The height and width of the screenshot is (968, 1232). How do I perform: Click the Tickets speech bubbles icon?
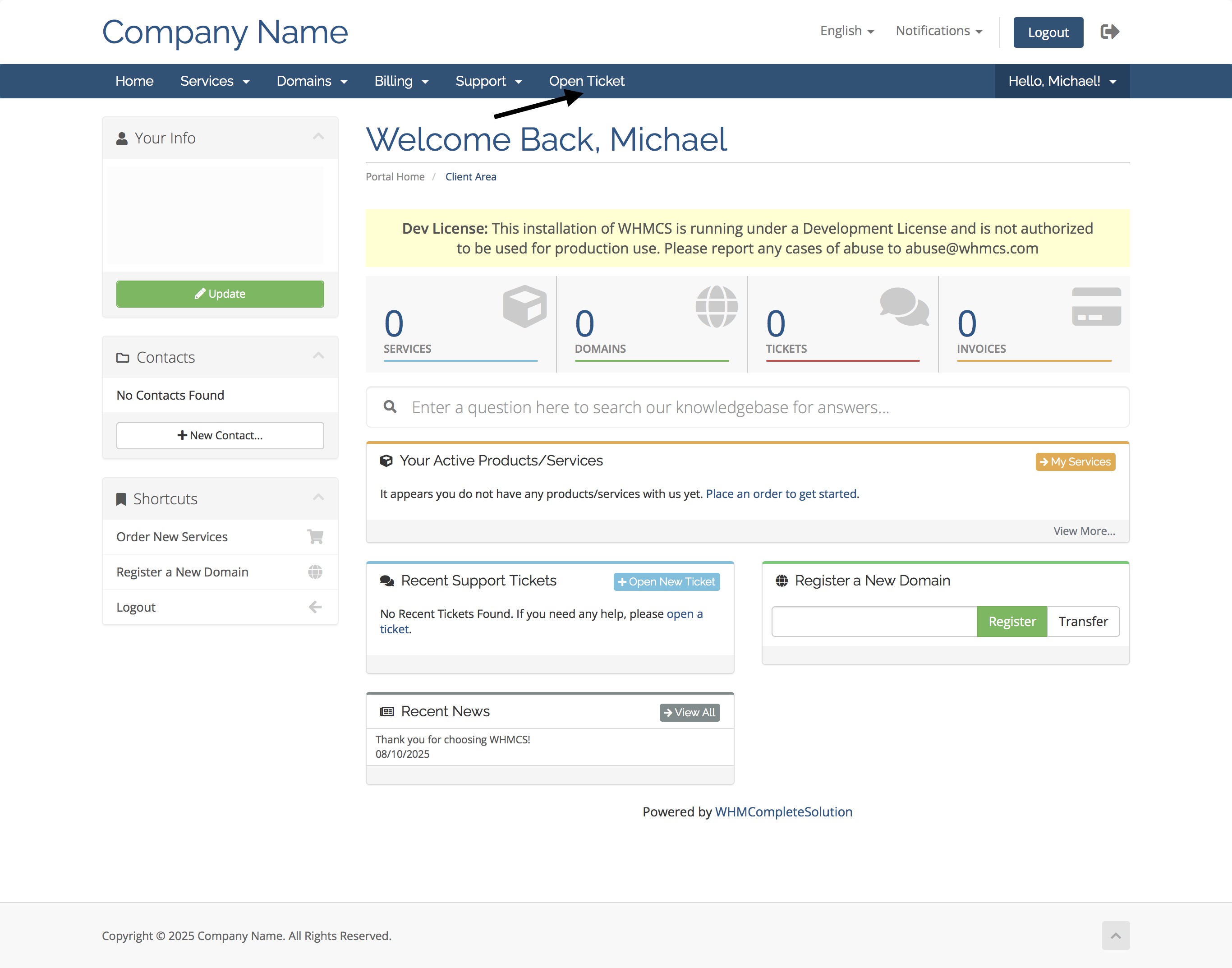click(x=903, y=306)
